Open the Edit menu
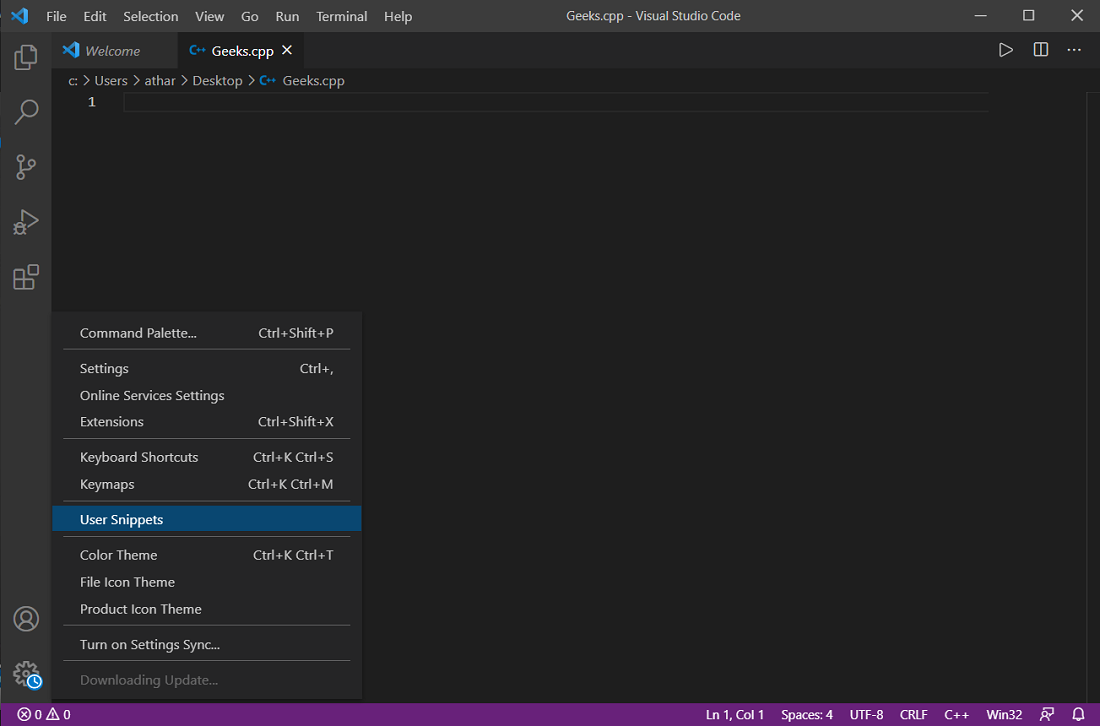Screen dimensions: 1100x726 pos(95,16)
